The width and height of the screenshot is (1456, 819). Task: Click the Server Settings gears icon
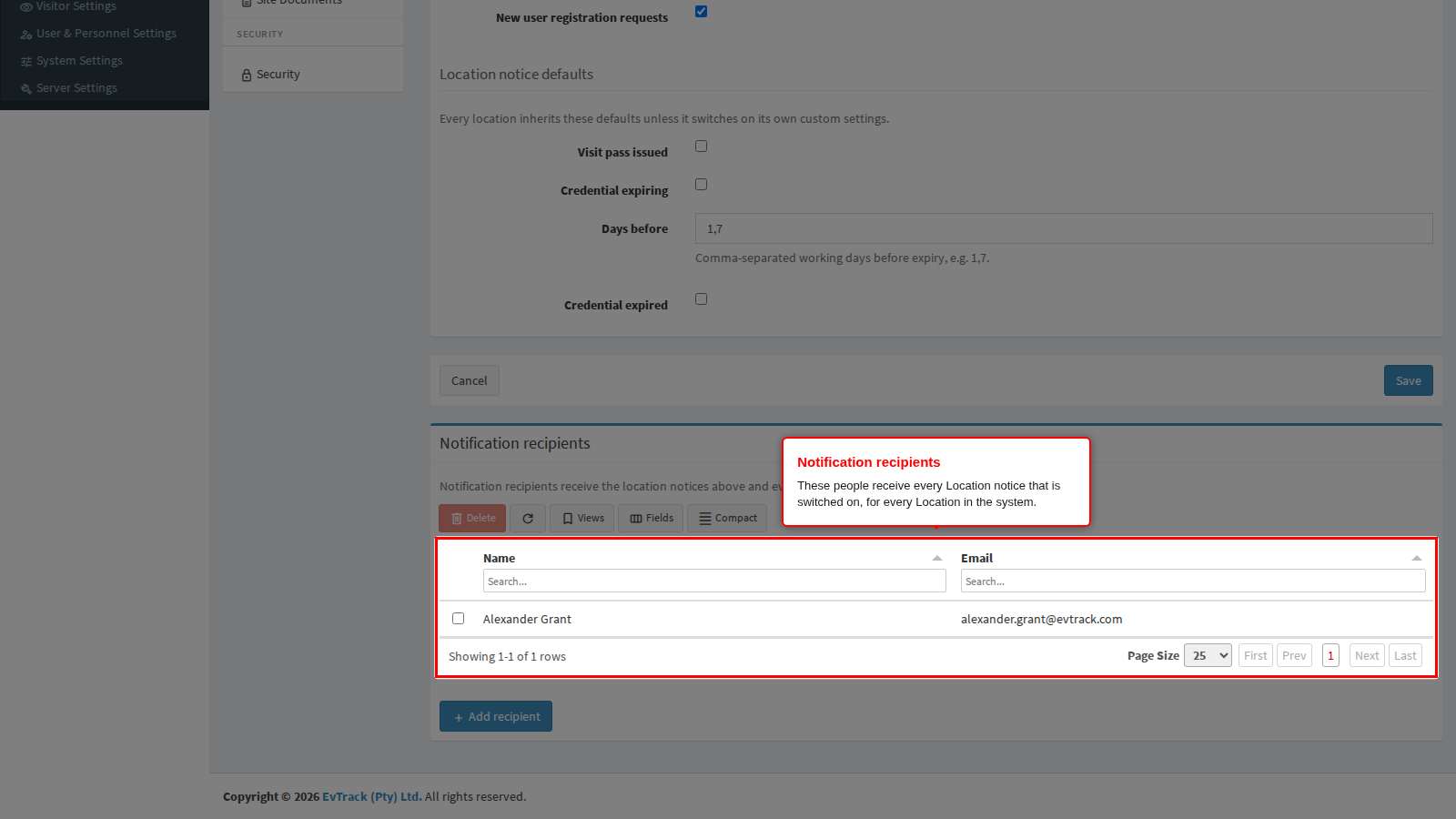tap(26, 89)
